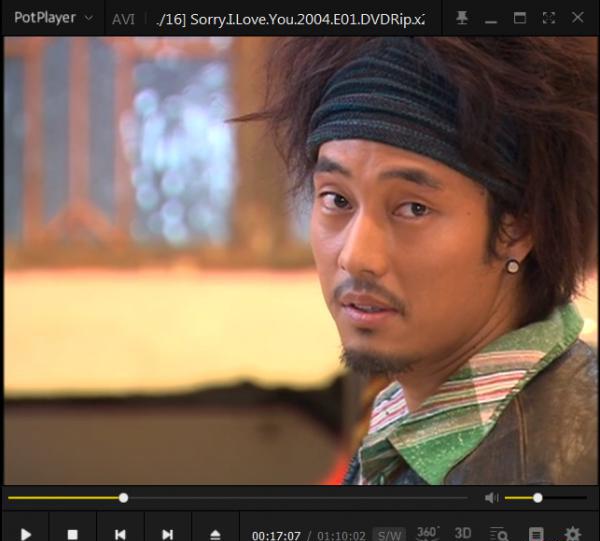Open the playlist panel
600x541 pixels.
click(x=536, y=534)
